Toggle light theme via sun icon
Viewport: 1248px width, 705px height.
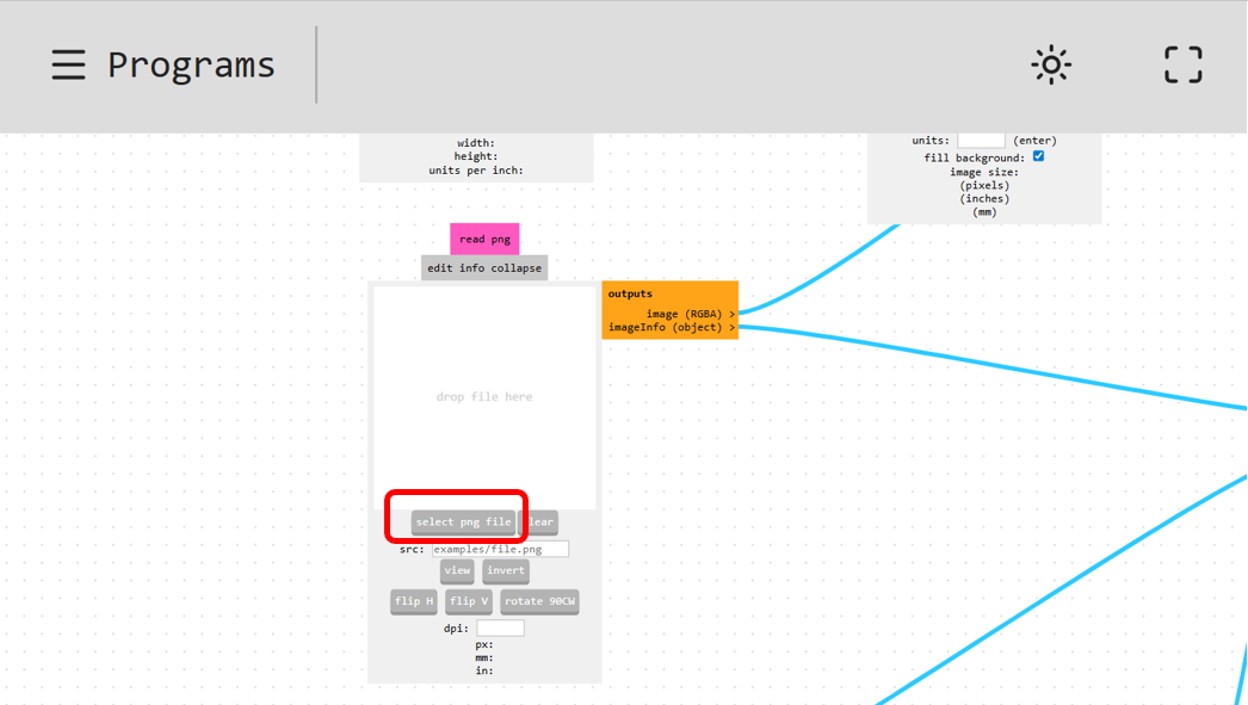(x=1051, y=65)
